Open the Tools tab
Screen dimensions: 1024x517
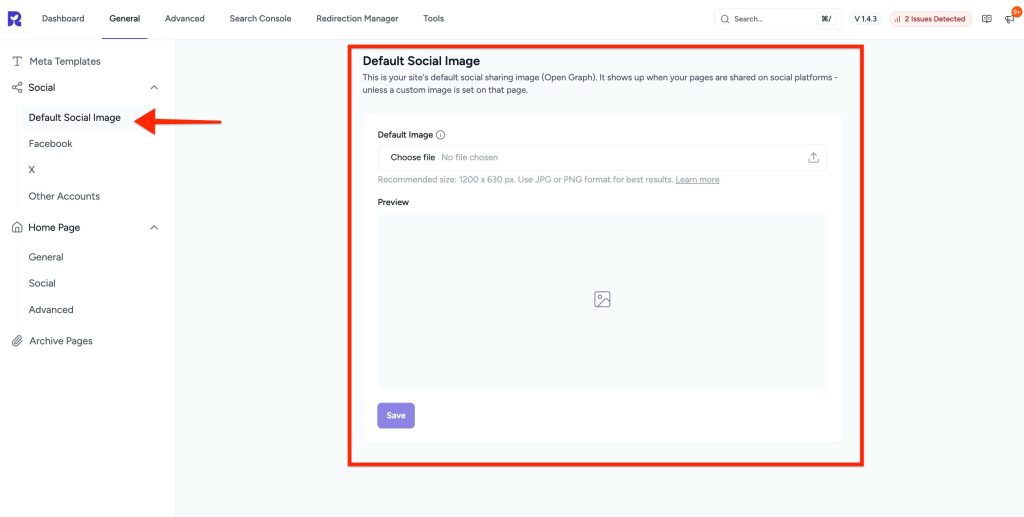tap(434, 19)
